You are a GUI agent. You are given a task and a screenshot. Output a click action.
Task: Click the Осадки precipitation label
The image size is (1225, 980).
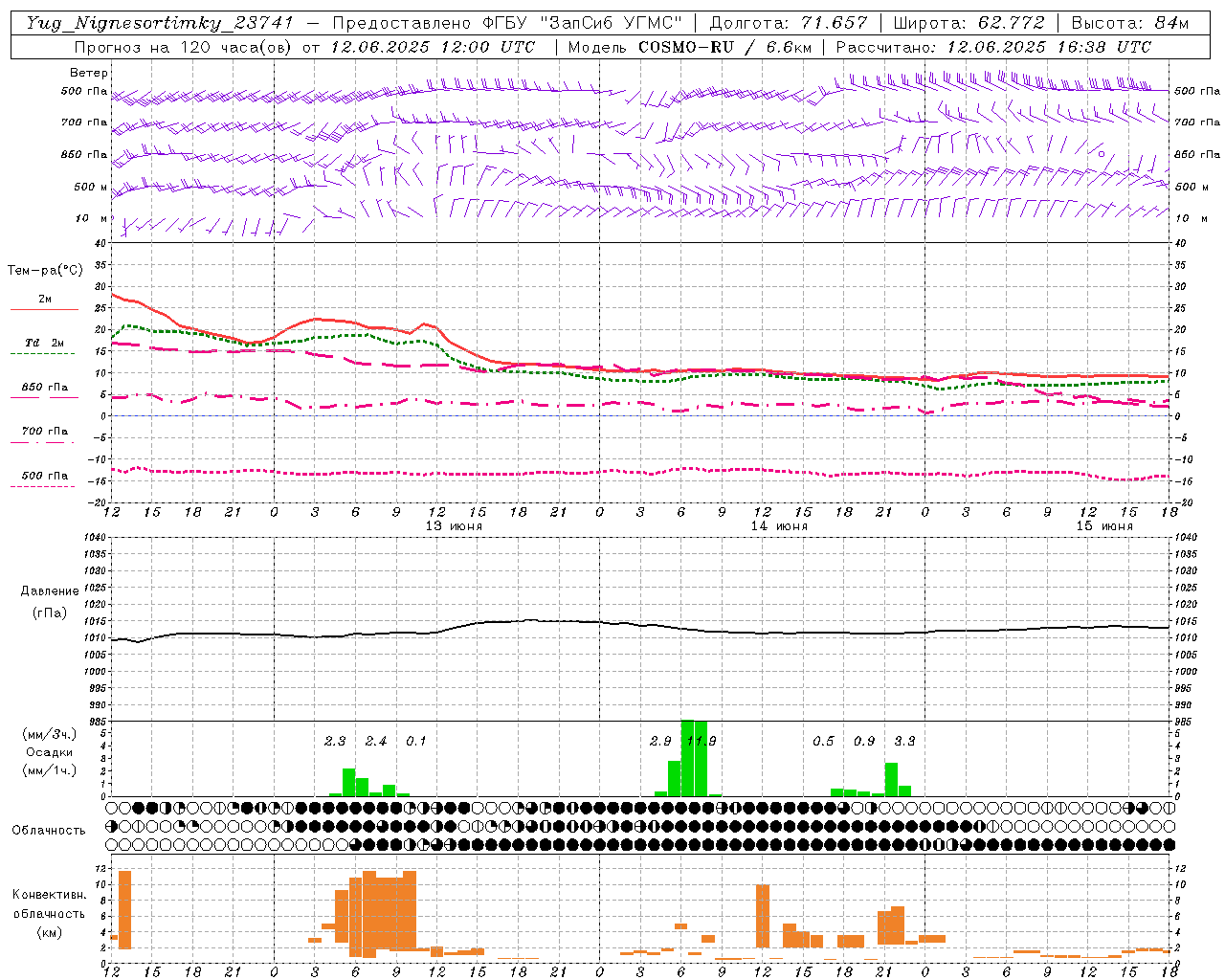pyautogui.click(x=50, y=752)
